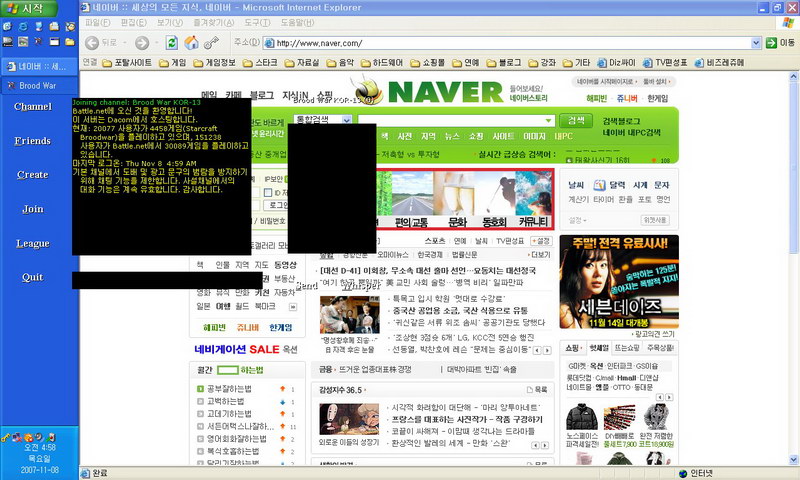Viewport: 800px width, 480px height.
Task: Open the 쇼핑몰 favorites folder
Action: tap(428, 63)
